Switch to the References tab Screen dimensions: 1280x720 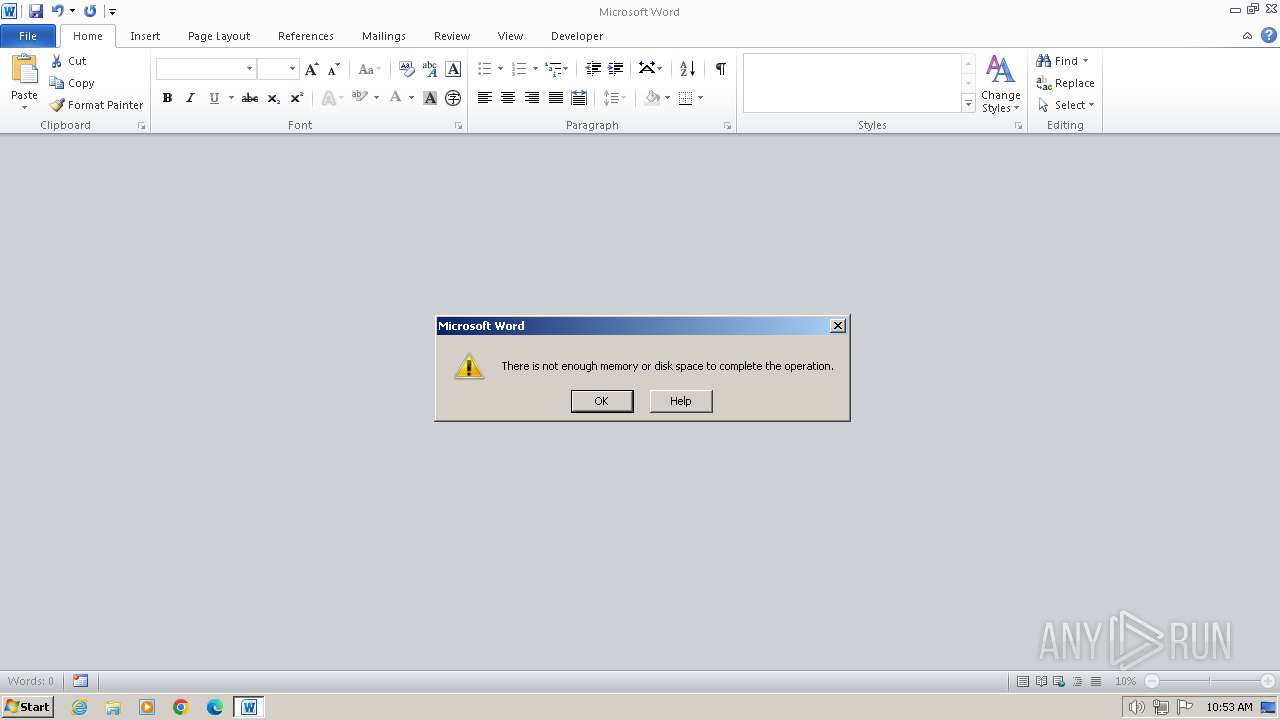pyautogui.click(x=306, y=36)
